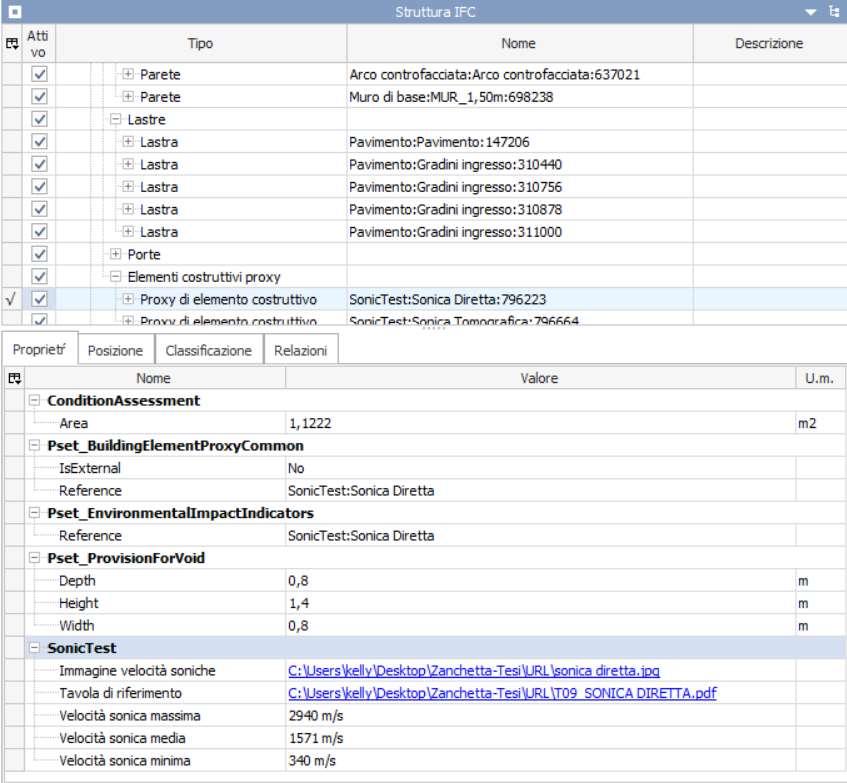
Task: Collapse the Pset_ProvisionForVoid group
Action: [36, 558]
